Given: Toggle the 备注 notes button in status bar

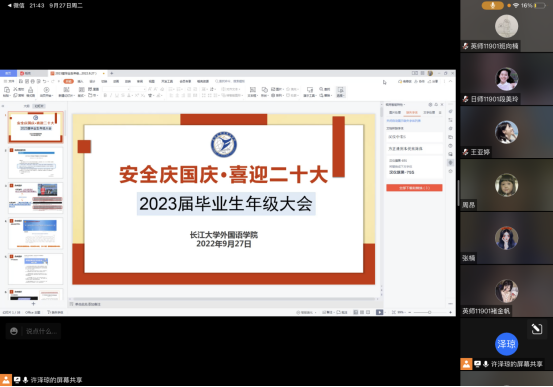Looking at the screenshot, I should pos(328,312).
